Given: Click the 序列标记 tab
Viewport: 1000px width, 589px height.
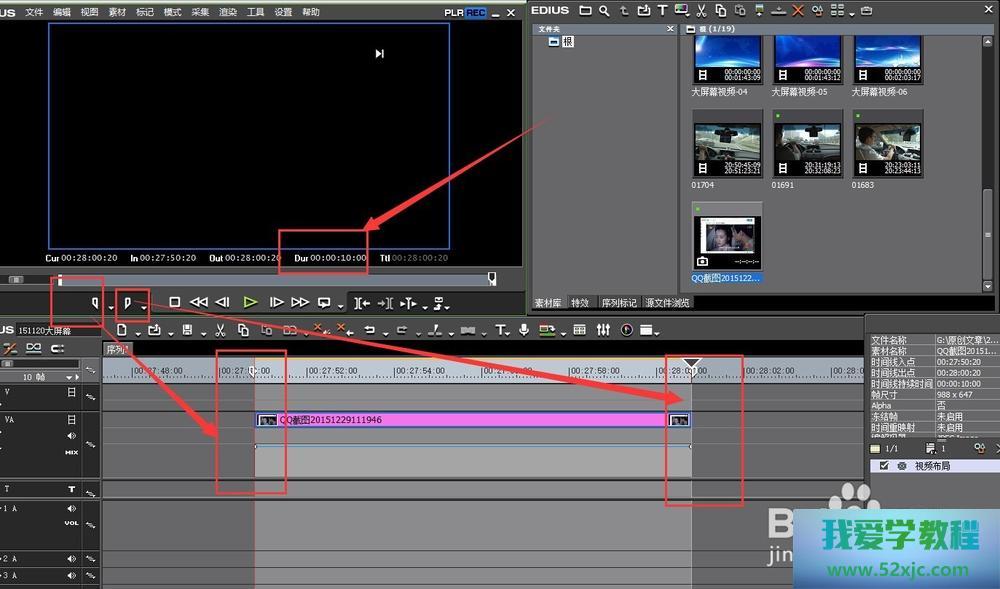Looking at the screenshot, I should click(618, 302).
